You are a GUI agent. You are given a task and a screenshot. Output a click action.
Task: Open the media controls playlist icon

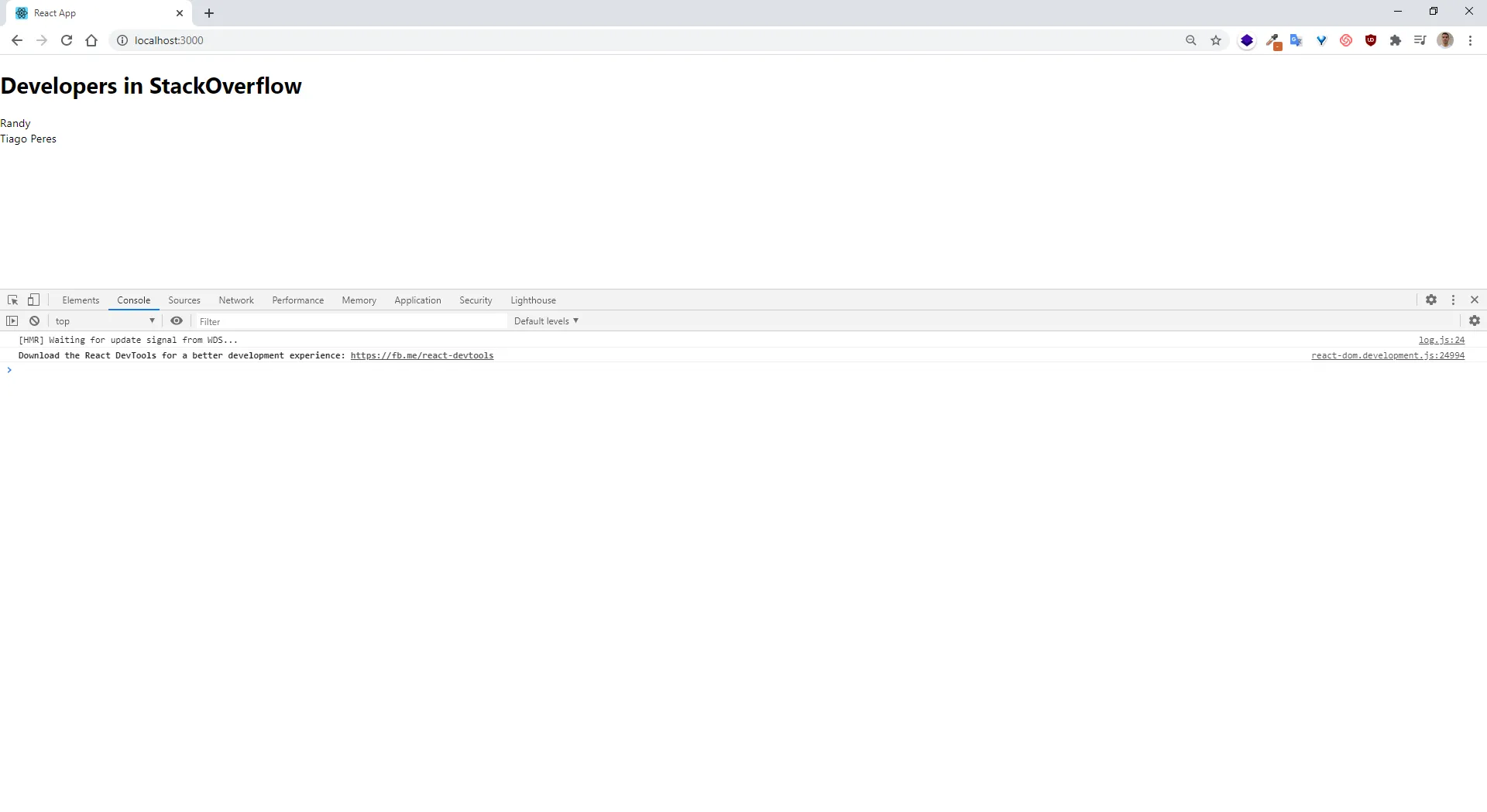click(1420, 40)
